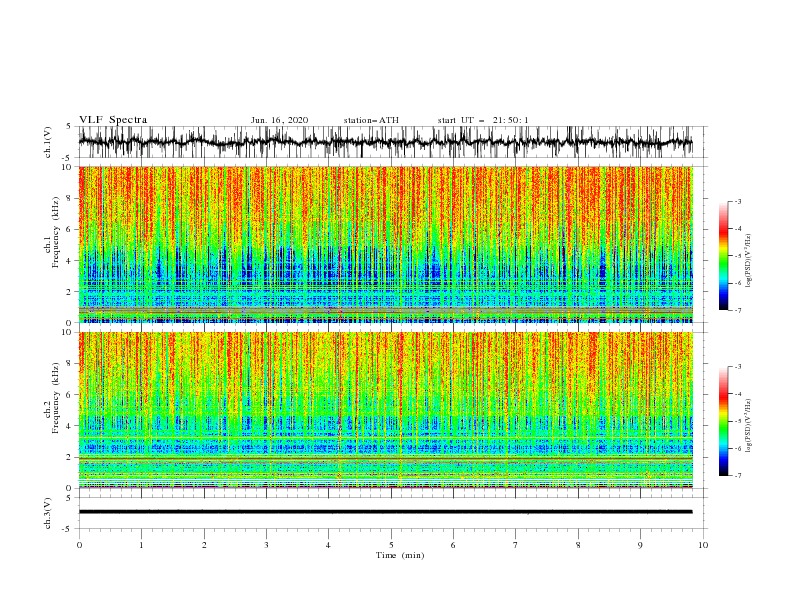The image size is (792, 612).
Task: Click time-axis tick label "2"
Action: tap(204, 545)
